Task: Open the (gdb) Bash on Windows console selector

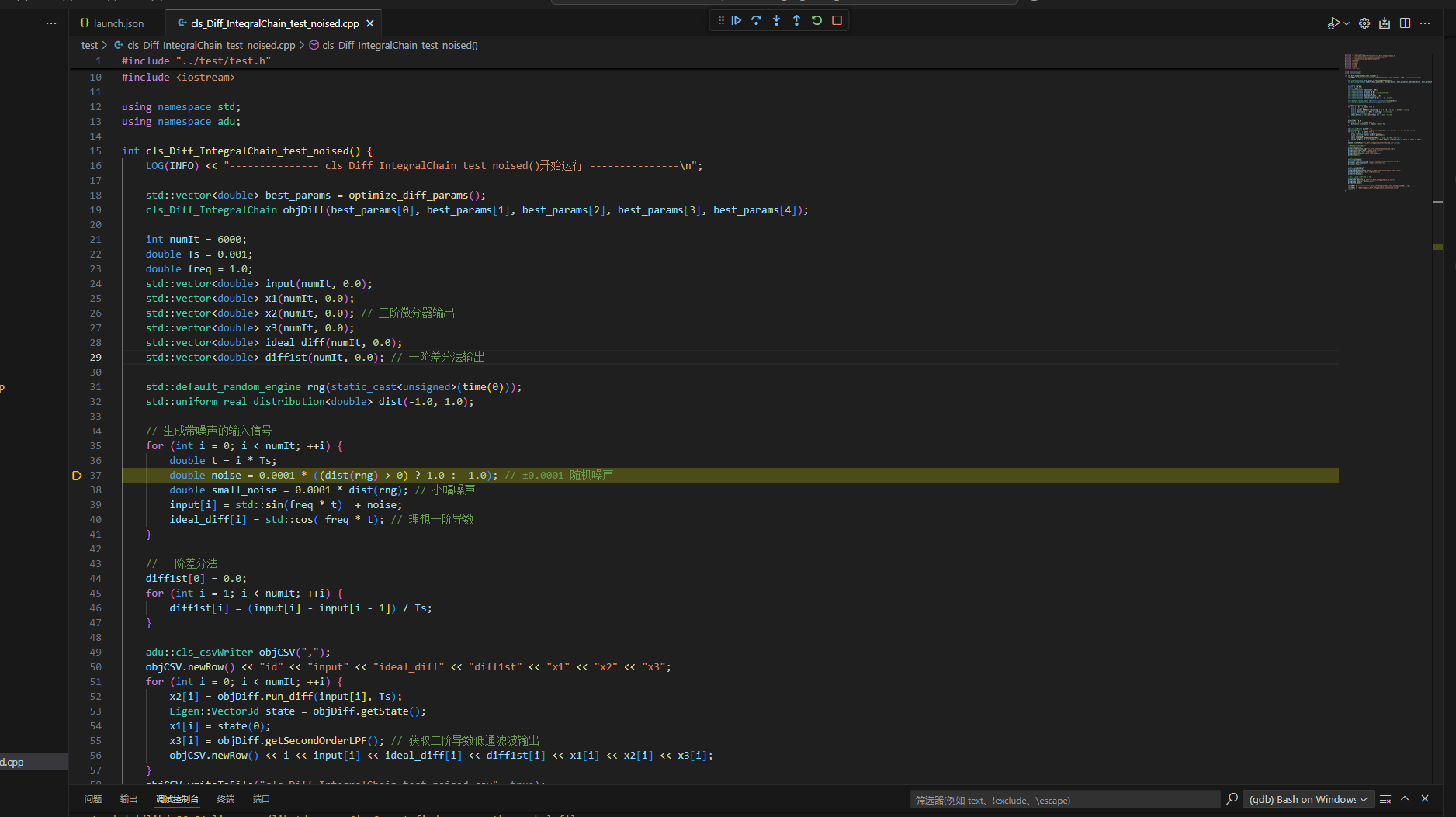Action: click(x=1308, y=798)
